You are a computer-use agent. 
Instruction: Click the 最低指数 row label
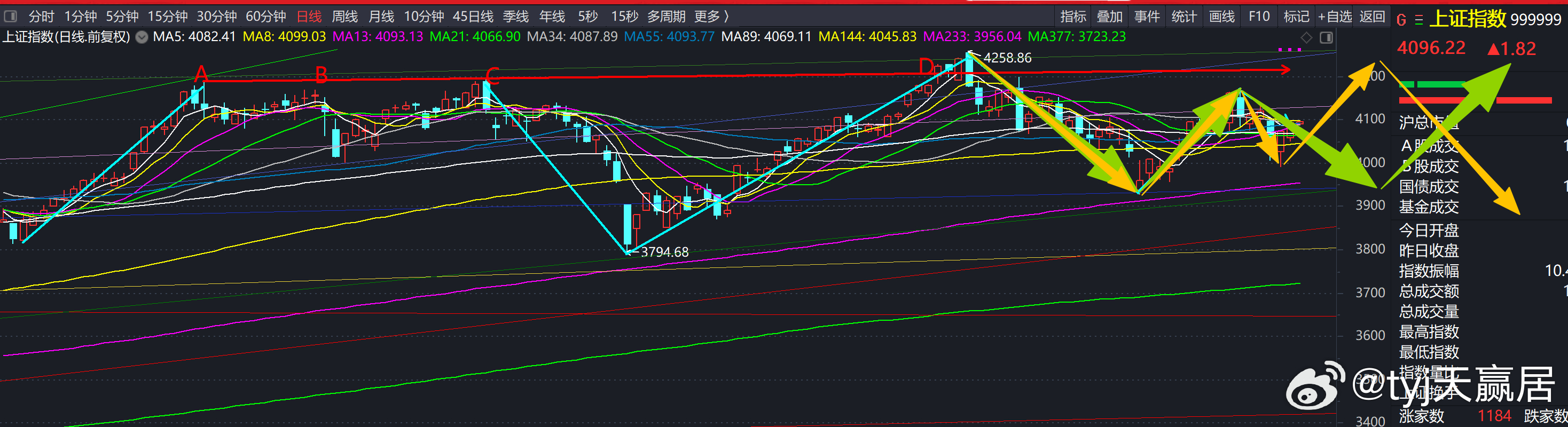pos(1429,352)
